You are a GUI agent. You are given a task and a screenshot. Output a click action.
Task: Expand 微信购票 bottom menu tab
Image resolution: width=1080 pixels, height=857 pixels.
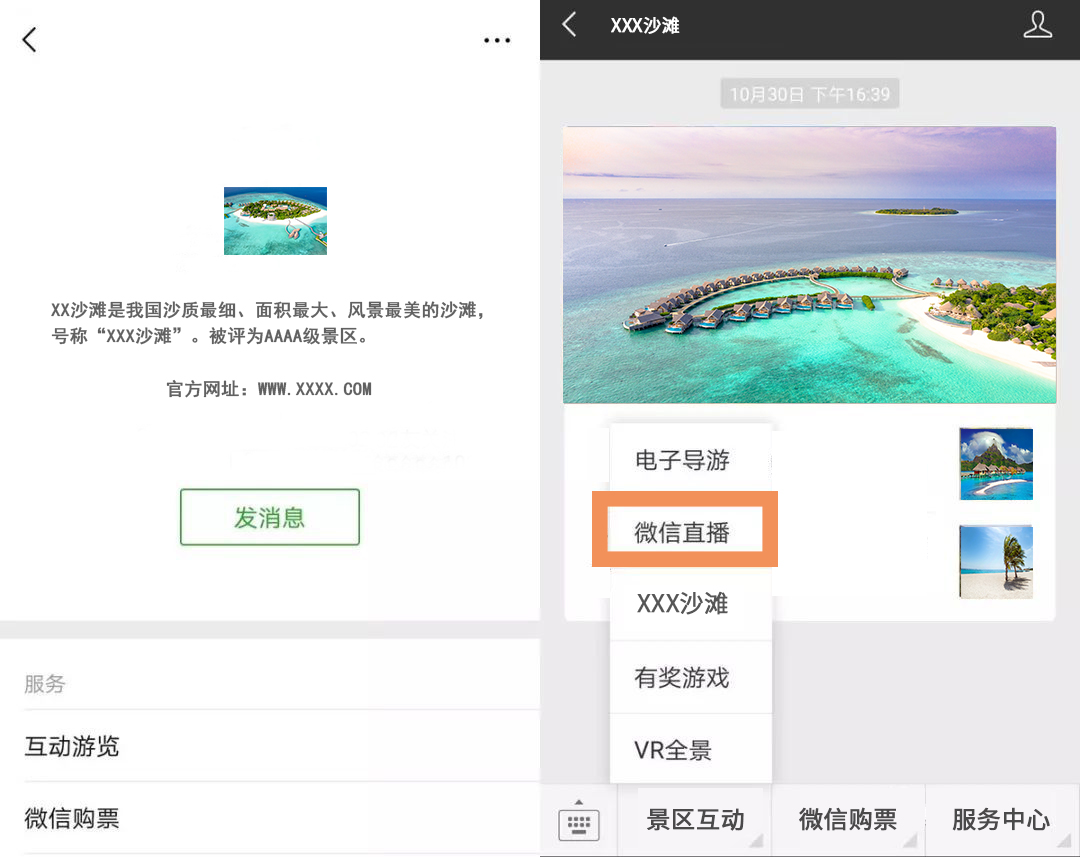[848, 820]
